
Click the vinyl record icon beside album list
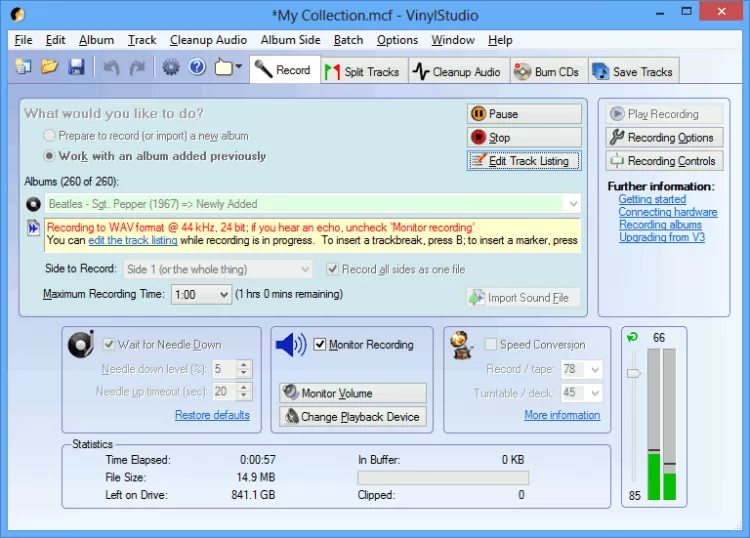tap(32, 204)
